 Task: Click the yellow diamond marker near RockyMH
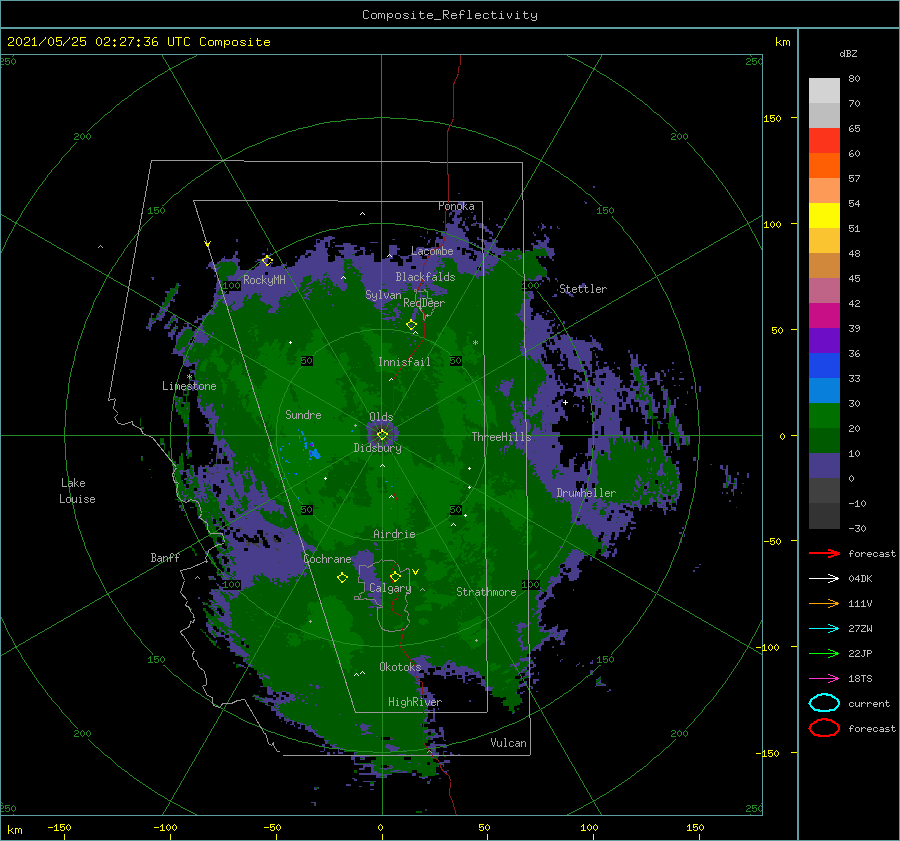point(267,261)
